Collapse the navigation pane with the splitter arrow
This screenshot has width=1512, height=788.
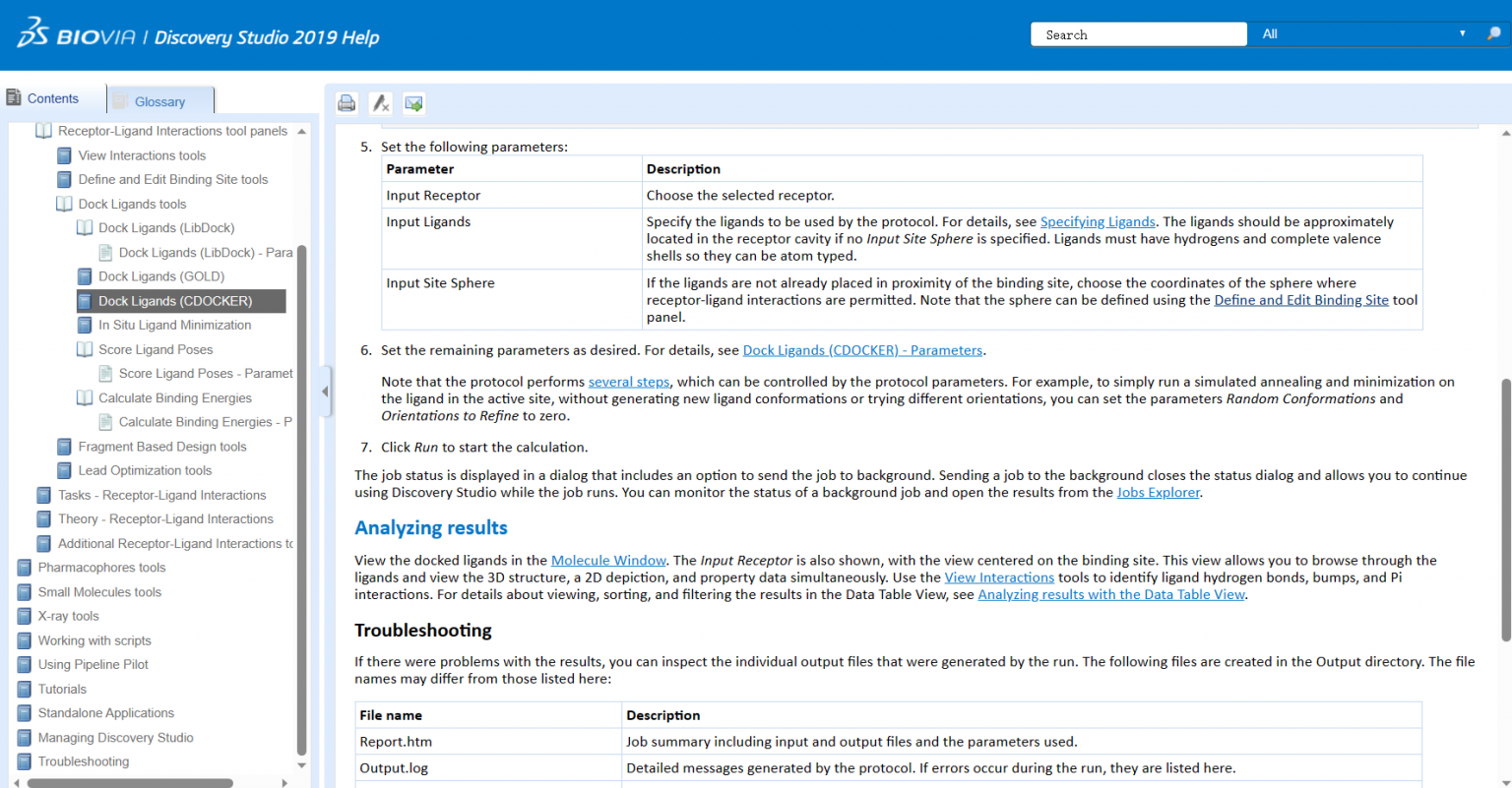325,392
